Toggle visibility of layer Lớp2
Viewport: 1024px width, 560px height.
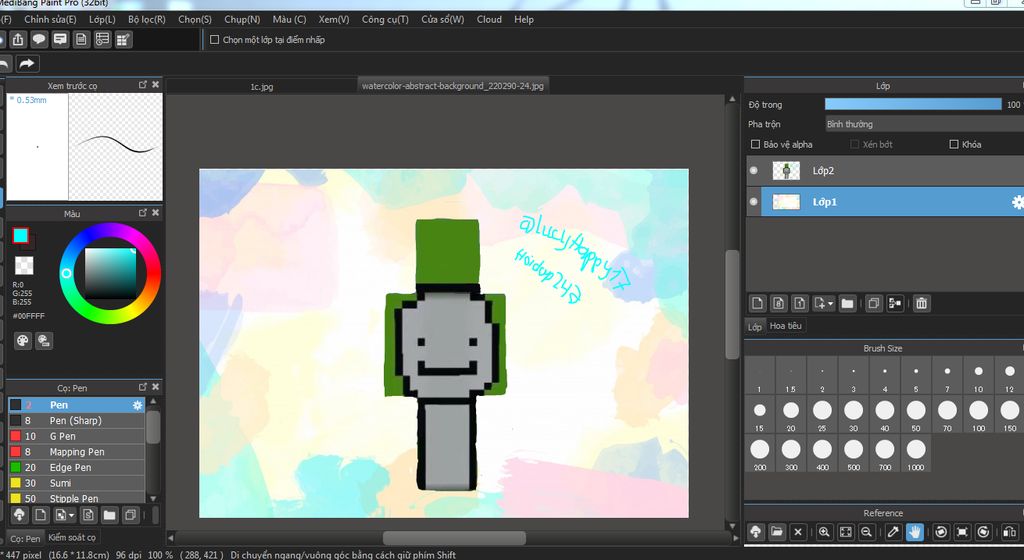[754, 170]
